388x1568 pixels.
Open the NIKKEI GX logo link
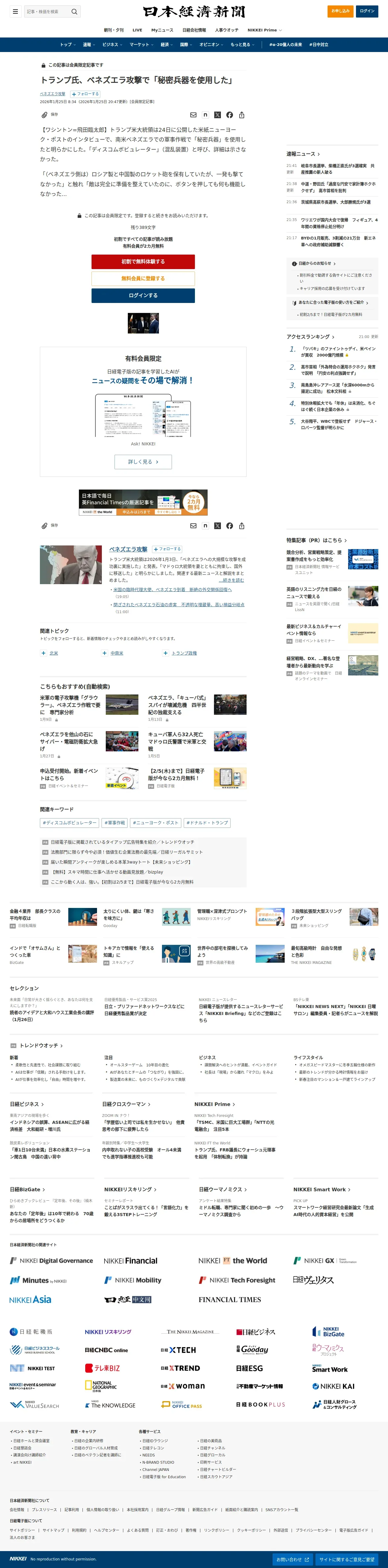[325, 1261]
